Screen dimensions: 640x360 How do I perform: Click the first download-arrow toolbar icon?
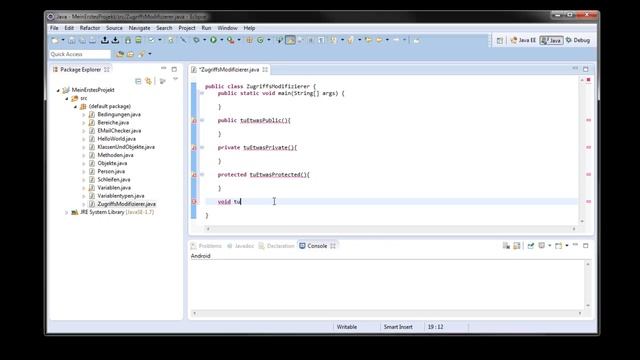[105, 40]
